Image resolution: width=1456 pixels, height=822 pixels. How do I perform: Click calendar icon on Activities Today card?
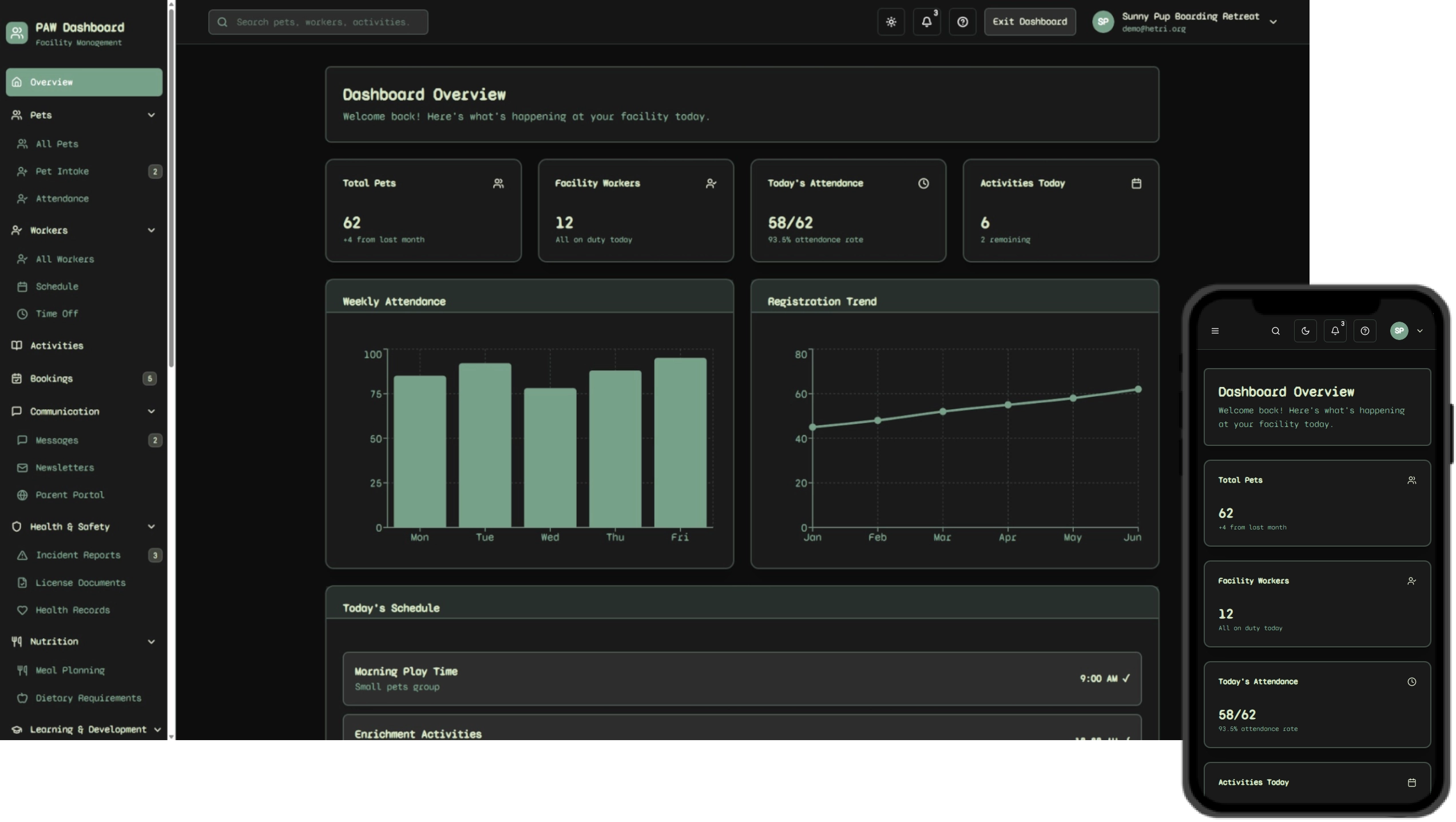tap(1136, 183)
